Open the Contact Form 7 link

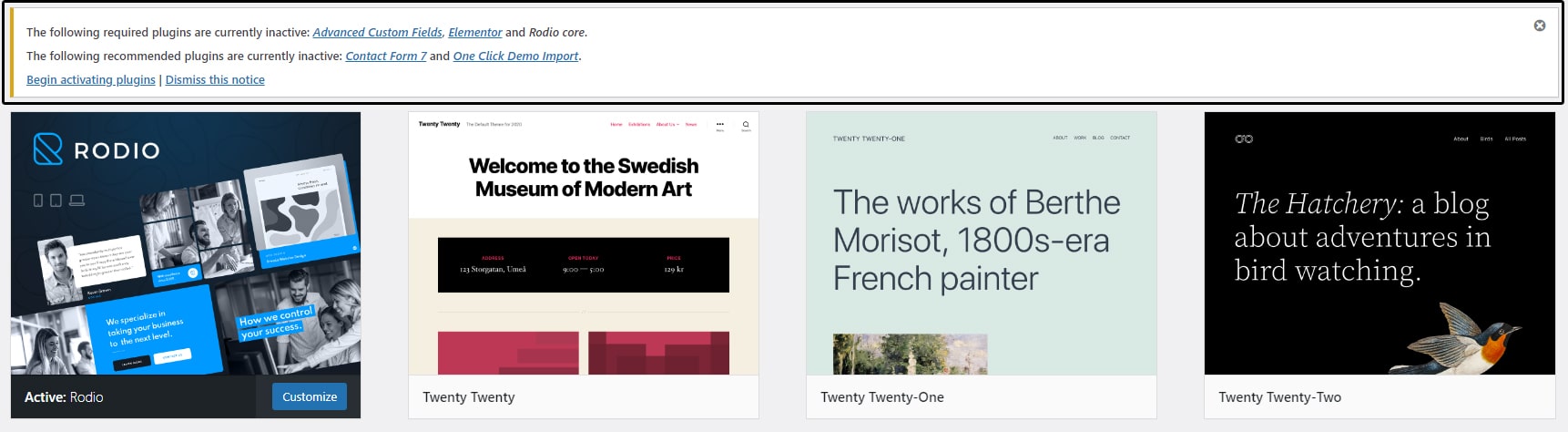386,56
